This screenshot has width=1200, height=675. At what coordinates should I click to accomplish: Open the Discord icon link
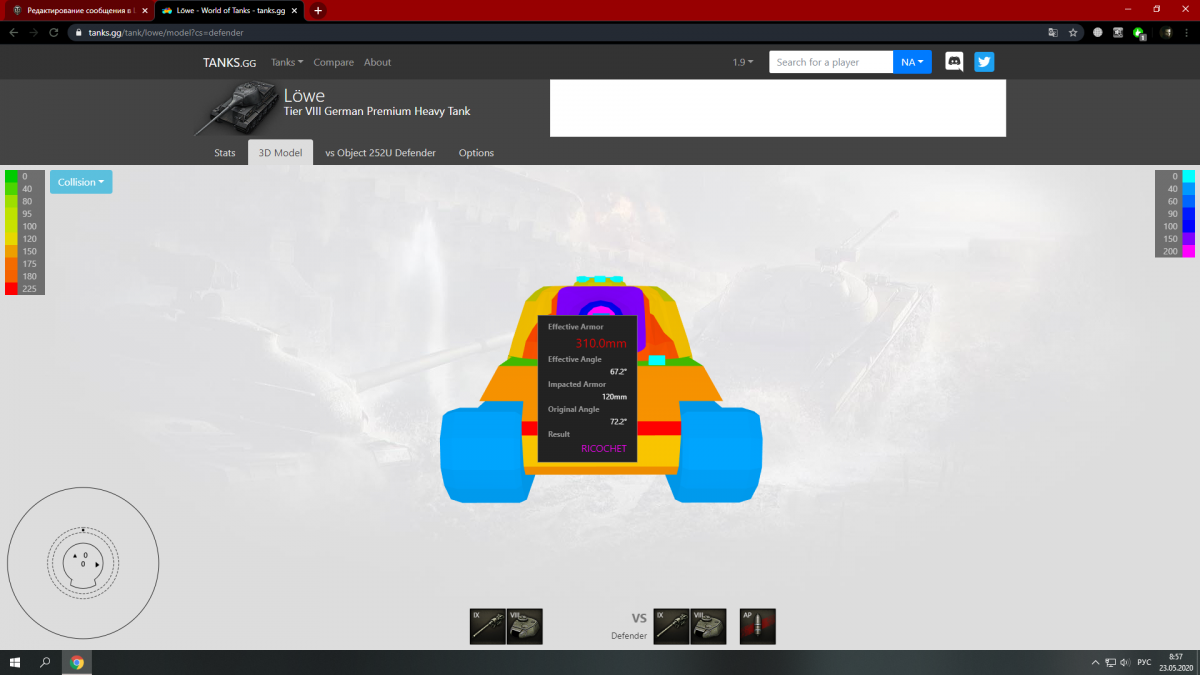point(955,62)
